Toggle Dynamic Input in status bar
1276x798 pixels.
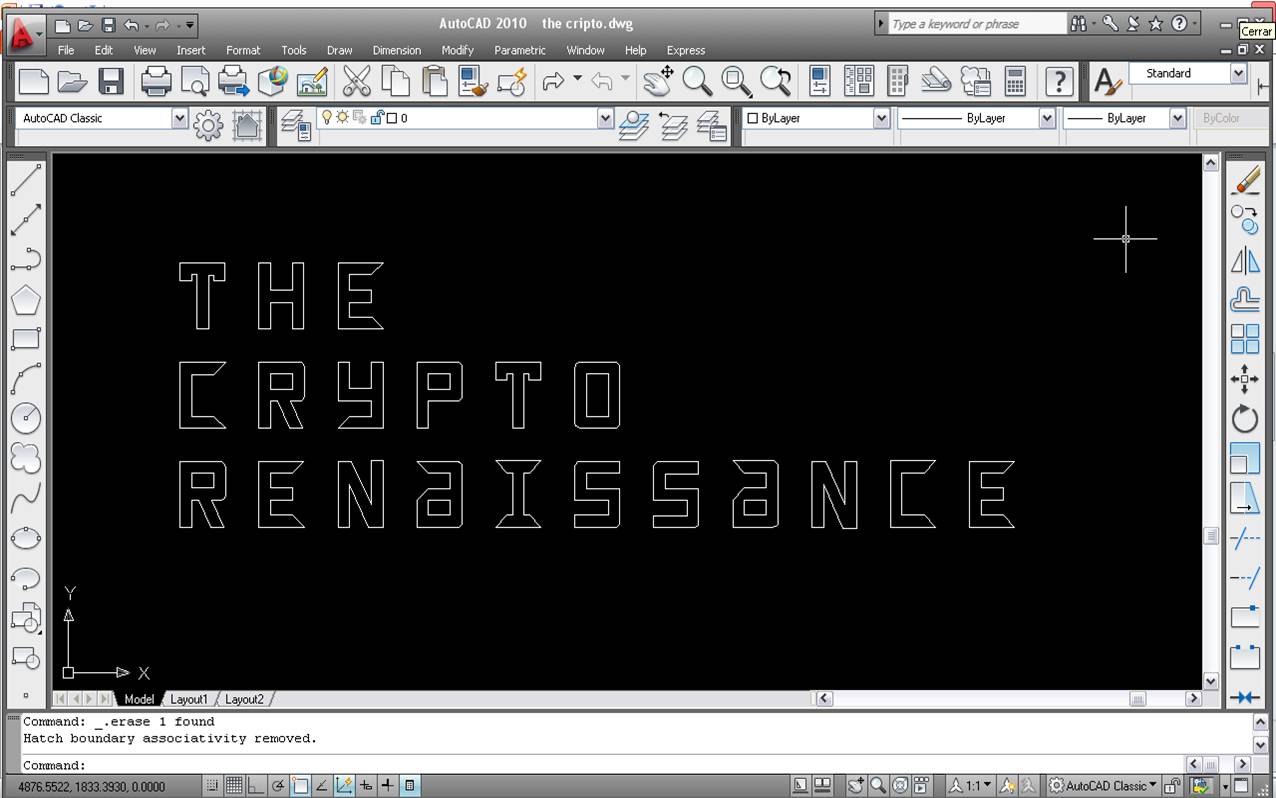(367, 786)
